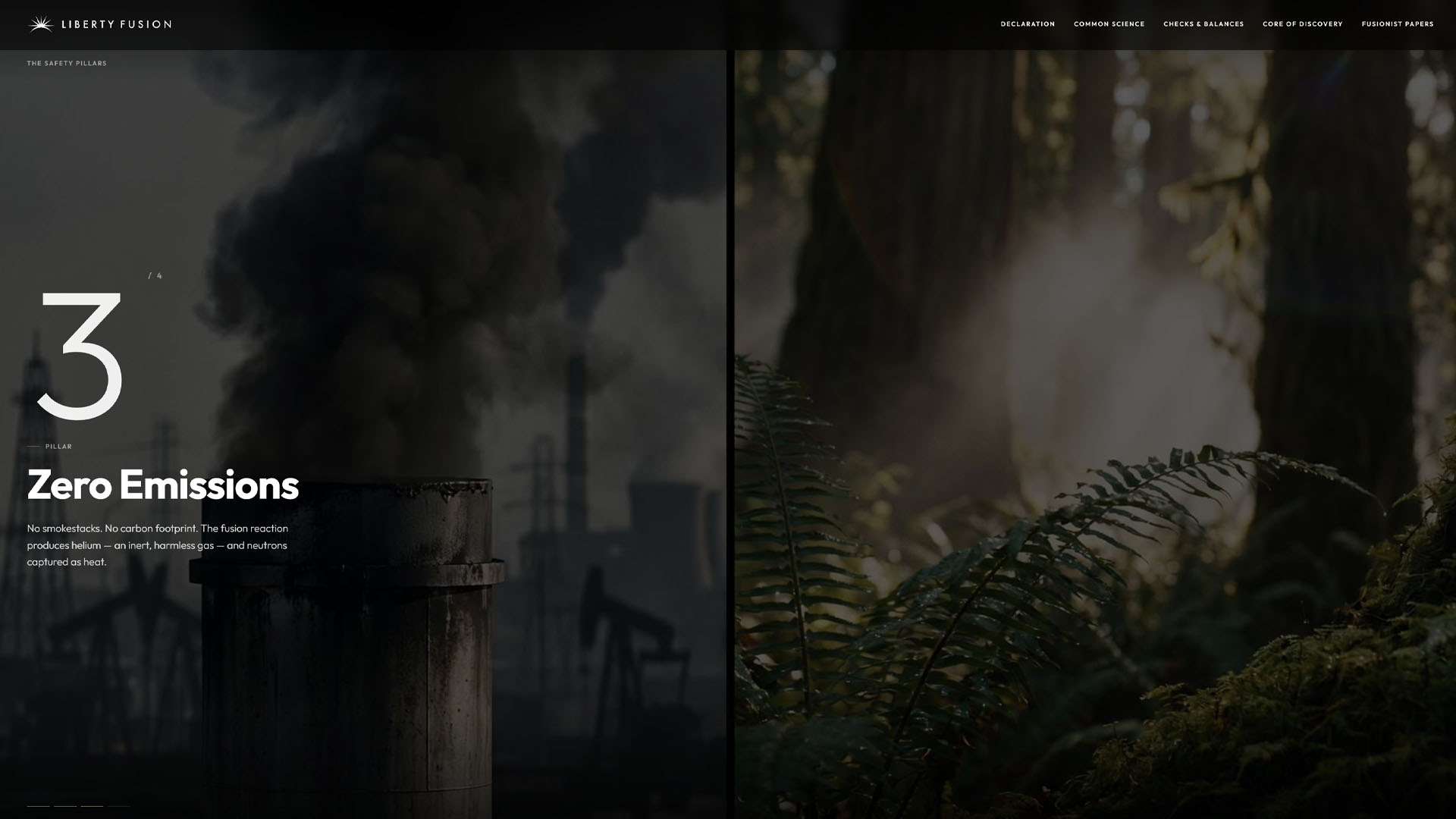The height and width of the screenshot is (819, 1456).
Task: Click the "The Safety Pillars" section label
Action: click(67, 64)
